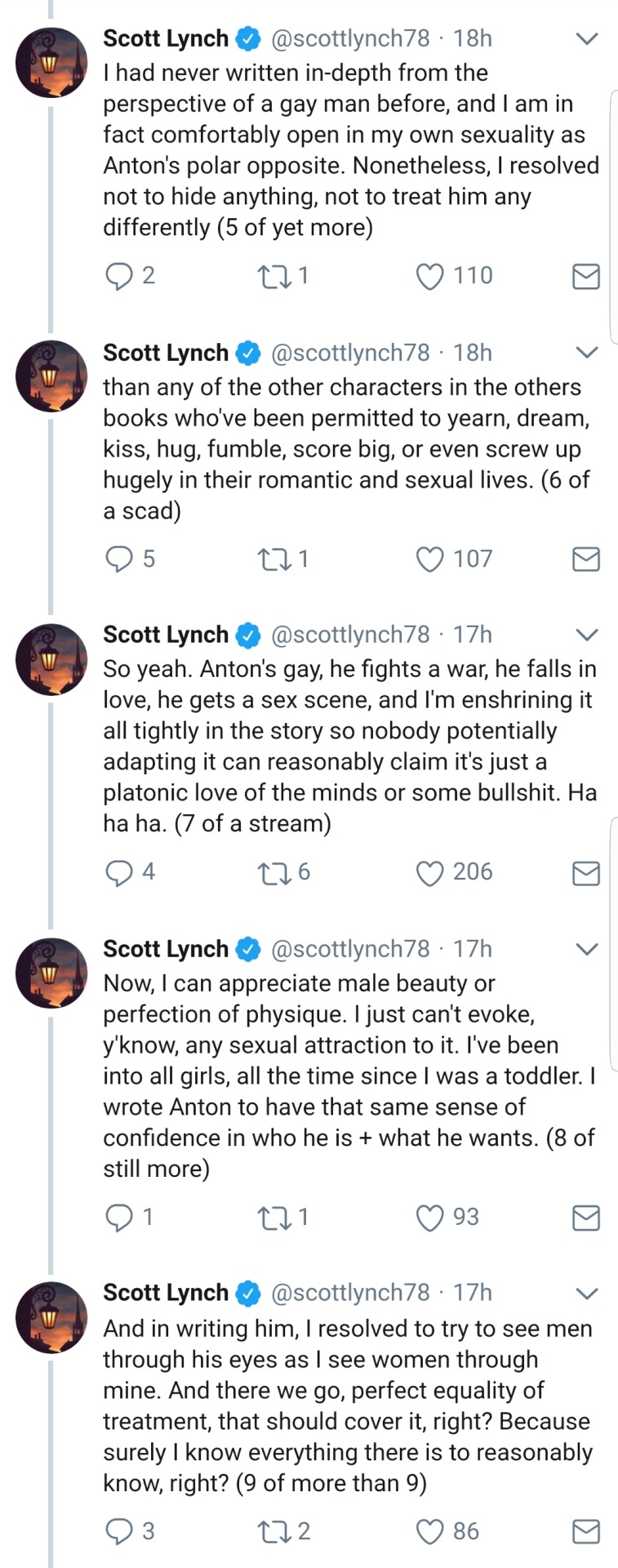Open @scottlynch78 handle on the '6 of a scad' tweet
Image resolution: width=618 pixels, height=1568 pixels.
(x=349, y=353)
